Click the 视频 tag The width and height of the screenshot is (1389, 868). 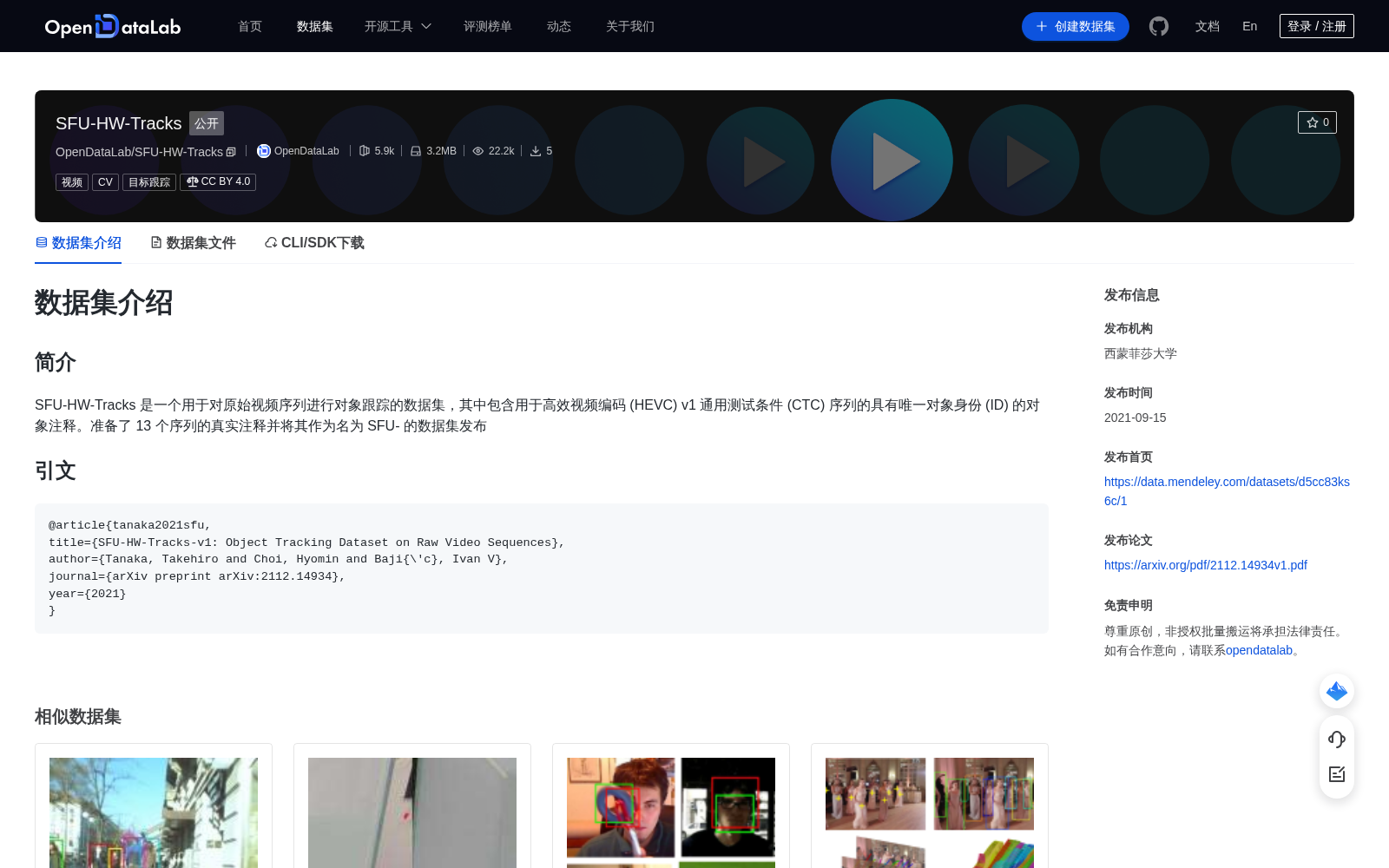[72, 182]
